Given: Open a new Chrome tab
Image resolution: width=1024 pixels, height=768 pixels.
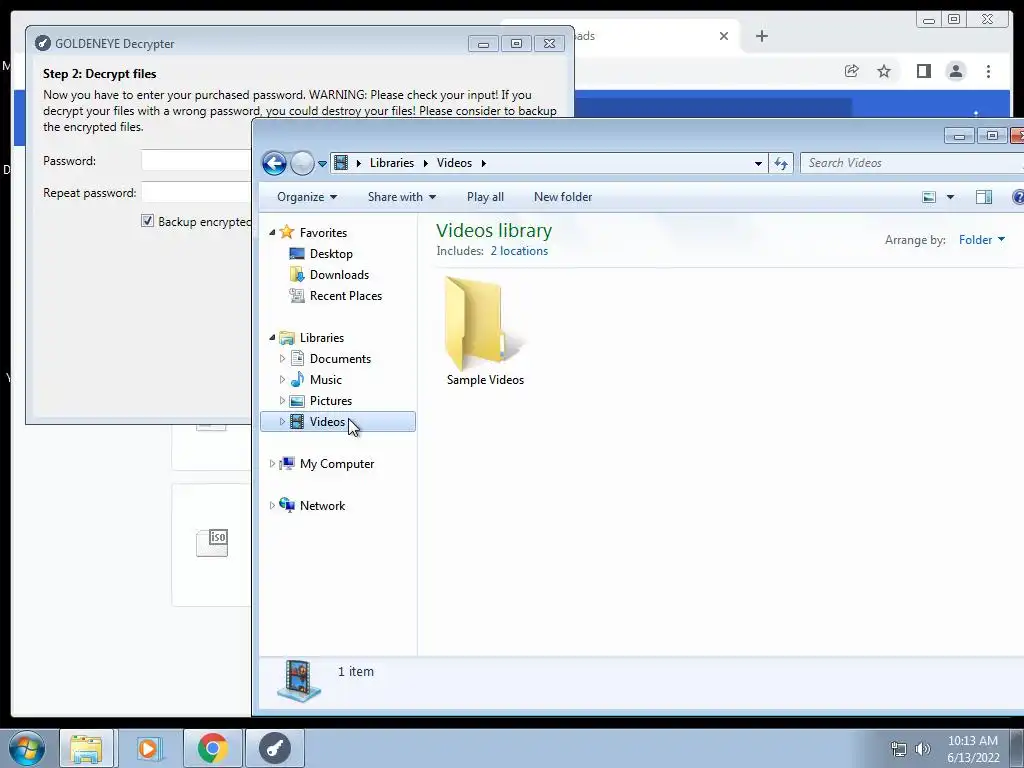Looking at the screenshot, I should click(761, 36).
